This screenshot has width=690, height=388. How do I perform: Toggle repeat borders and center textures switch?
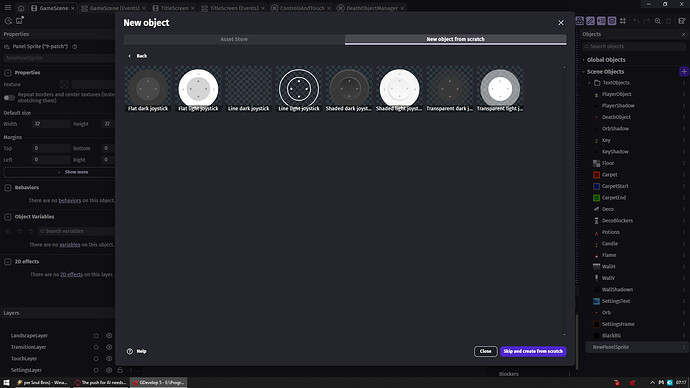[9, 98]
